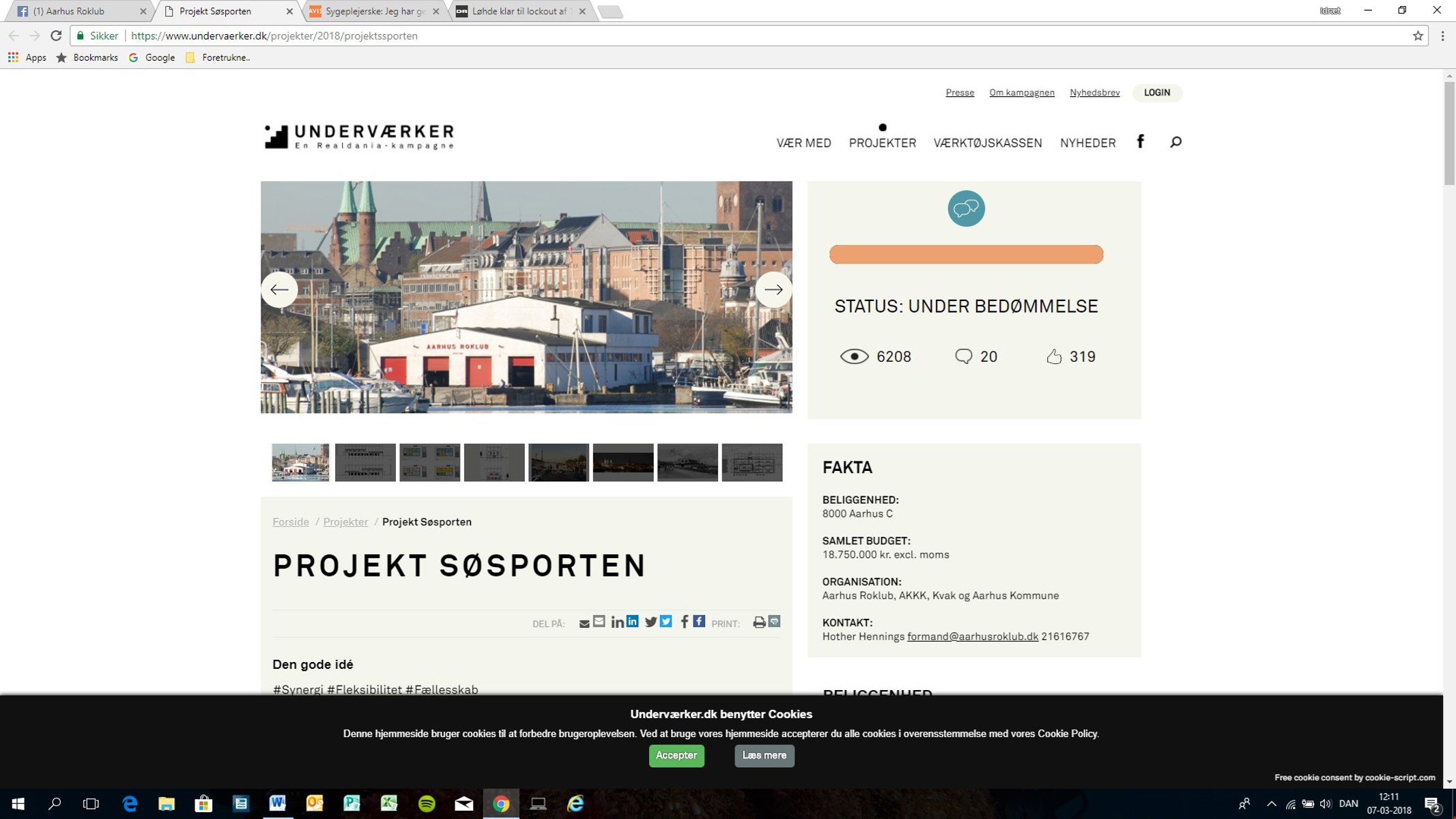Screen dimensions: 1456x819
Task: Open the Presse link
Action: tap(960, 93)
